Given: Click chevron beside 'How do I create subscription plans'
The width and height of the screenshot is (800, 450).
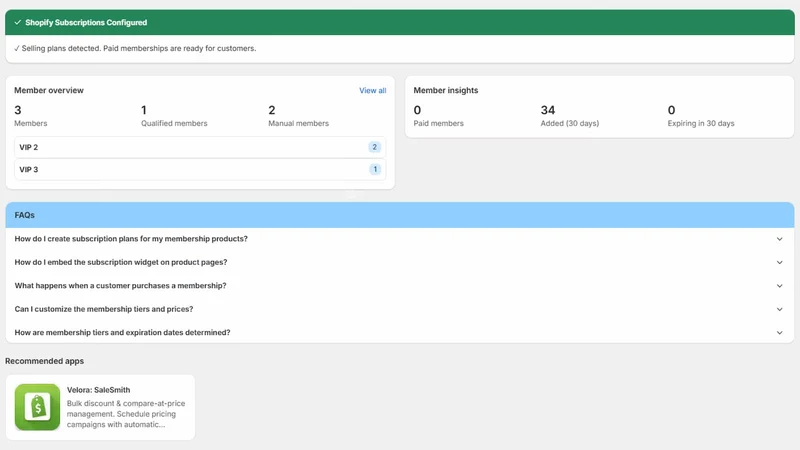Looking at the screenshot, I should coord(780,239).
